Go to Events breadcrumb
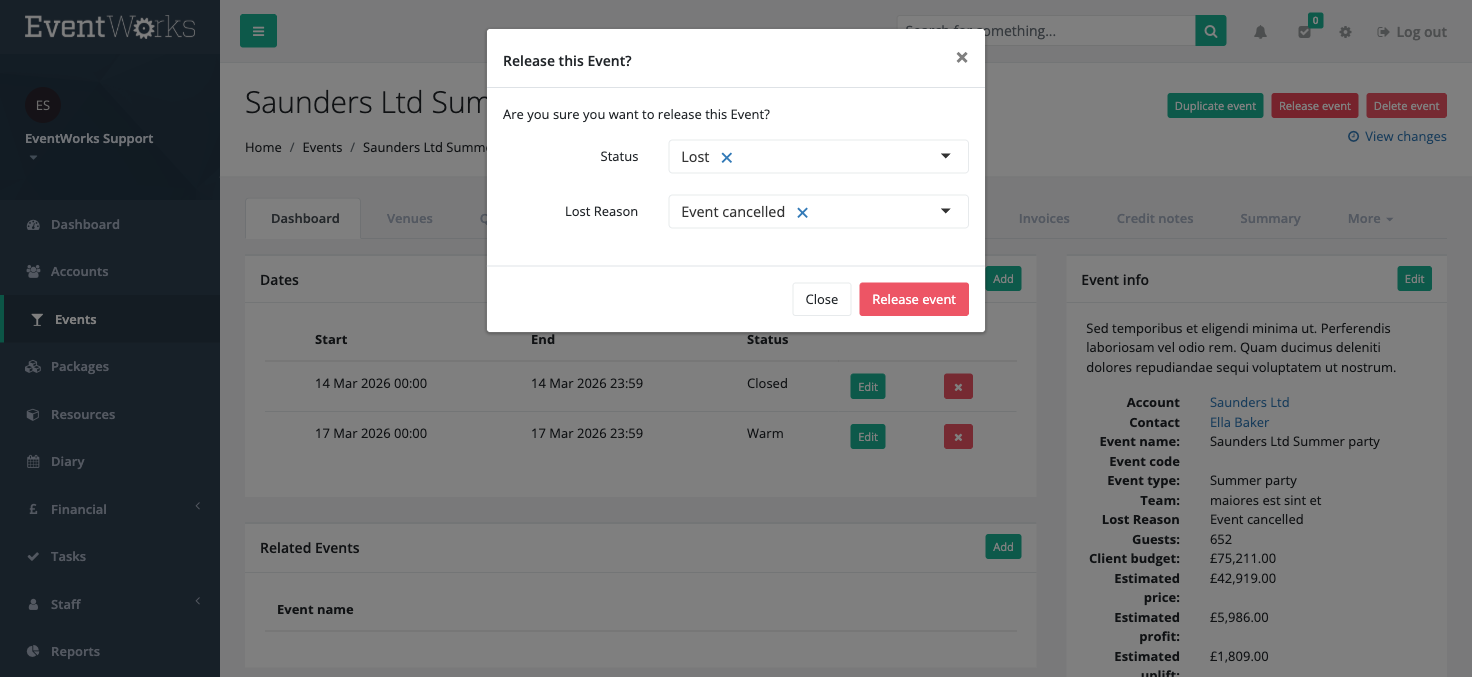The height and width of the screenshot is (677, 1472). click(322, 147)
